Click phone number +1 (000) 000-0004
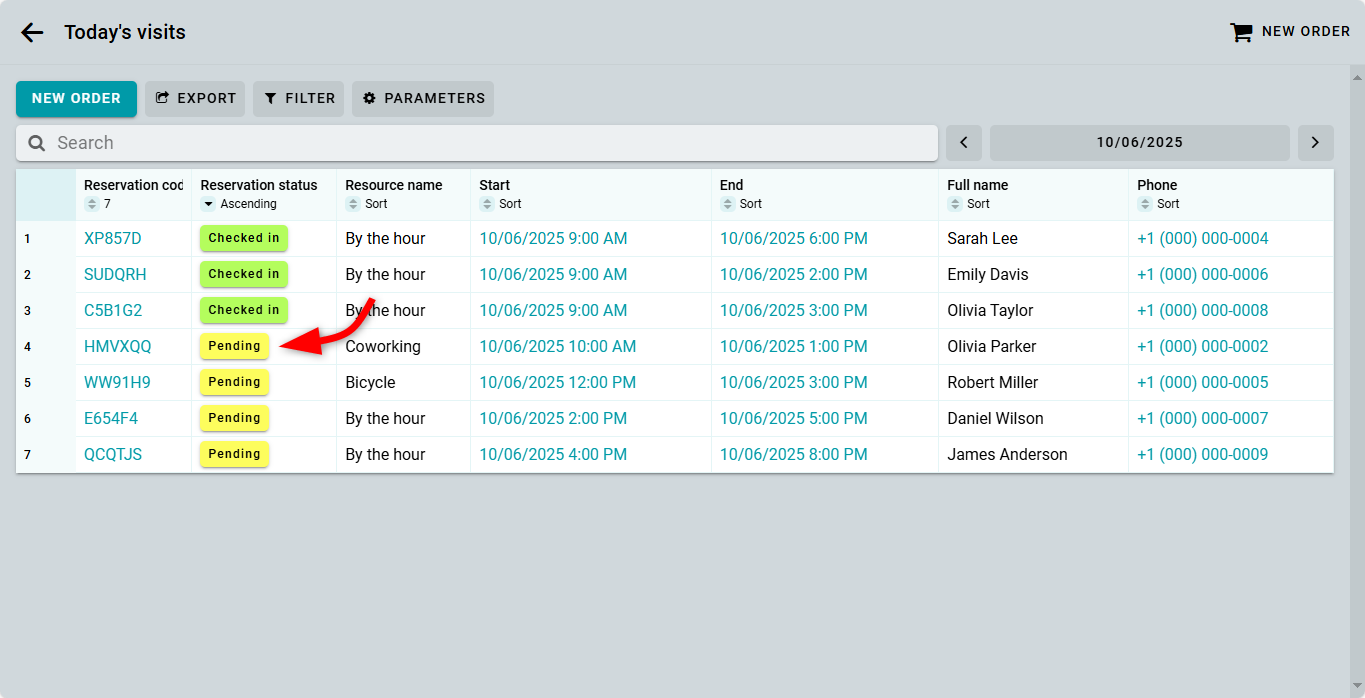1365x698 pixels. pos(1202,239)
